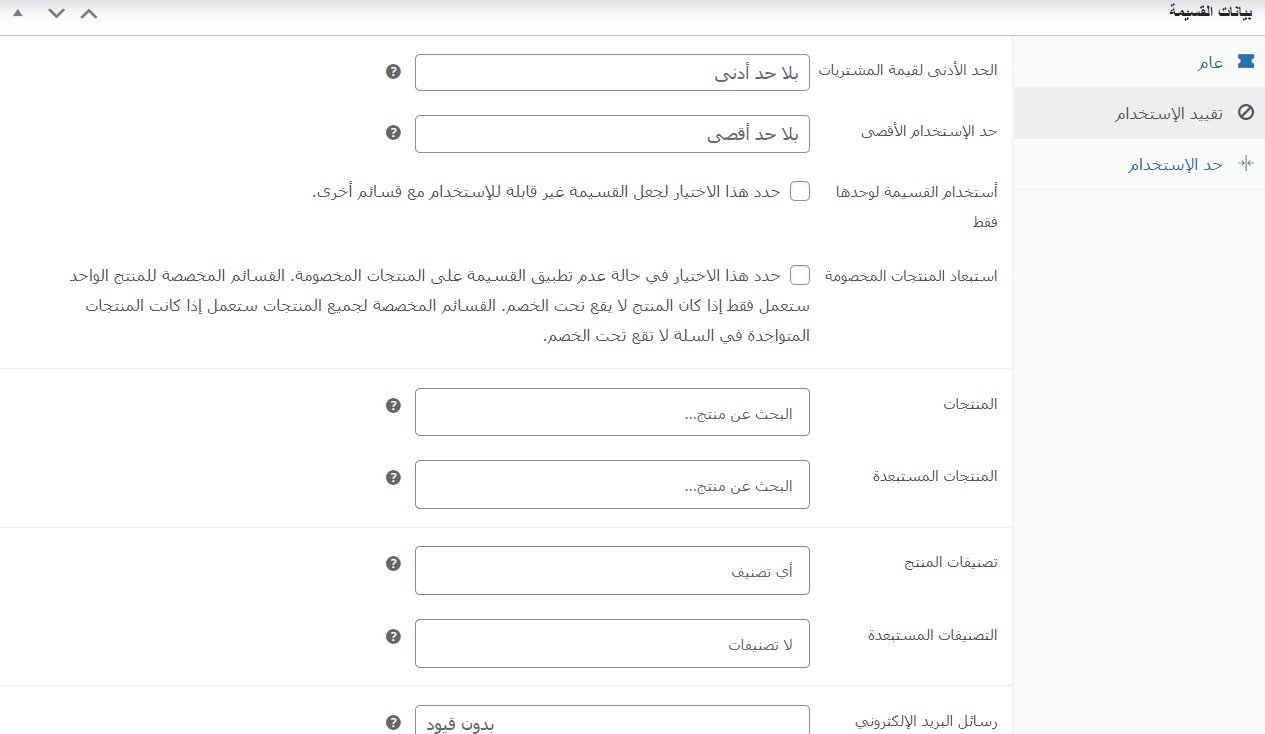Click help icon beside product categories field
Viewport: 1265px width, 734px height.
[x=393, y=563]
